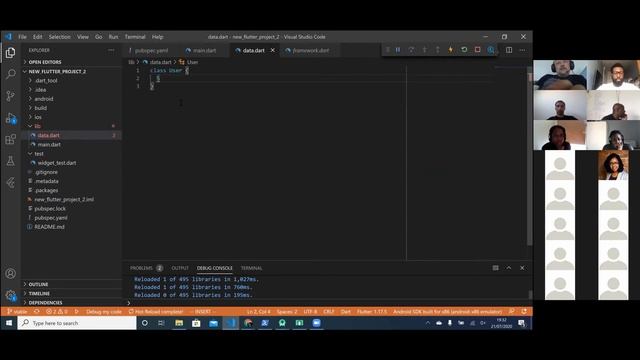Open the Test flask view
The image size is (640, 360).
click(x=11, y=161)
